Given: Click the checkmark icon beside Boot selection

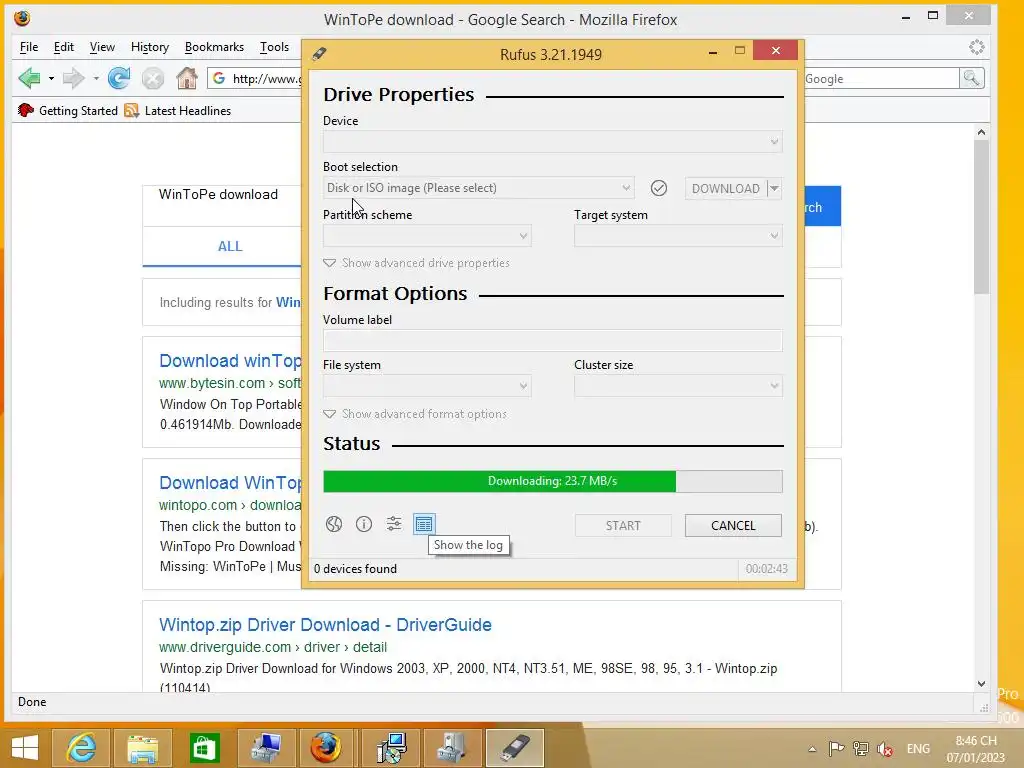Looking at the screenshot, I should pyautogui.click(x=659, y=189).
